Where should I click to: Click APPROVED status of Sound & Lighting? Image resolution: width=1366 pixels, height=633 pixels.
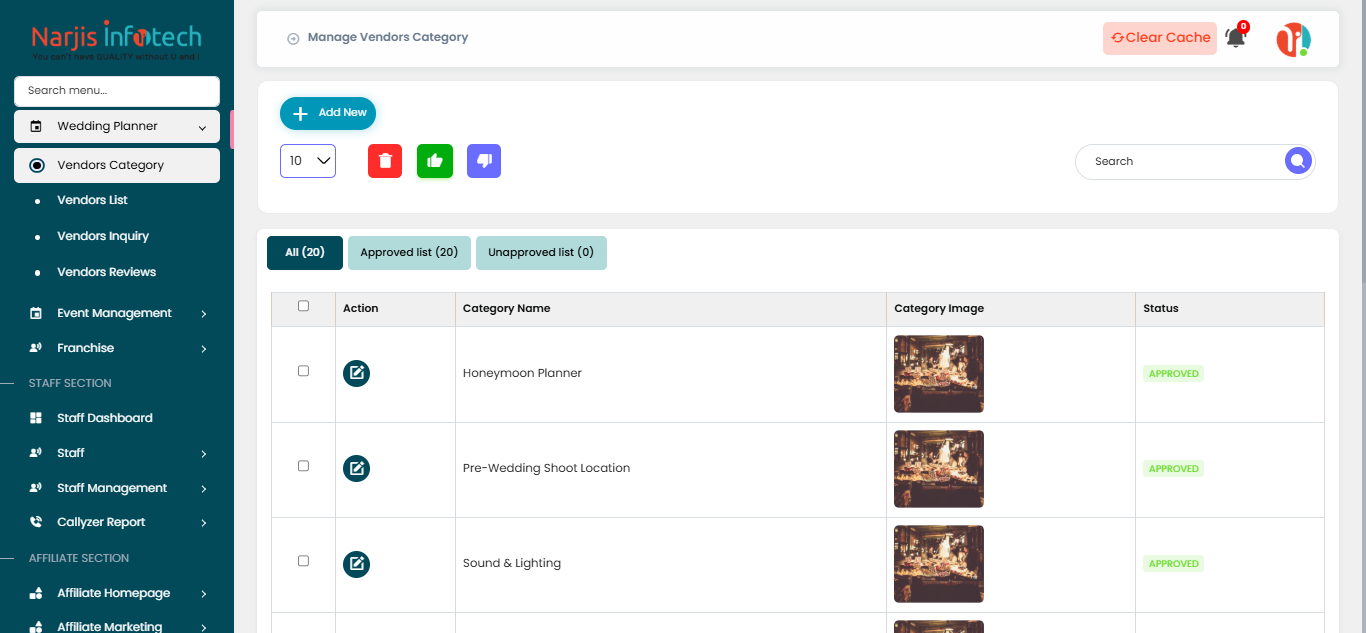tap(1174, 564)
